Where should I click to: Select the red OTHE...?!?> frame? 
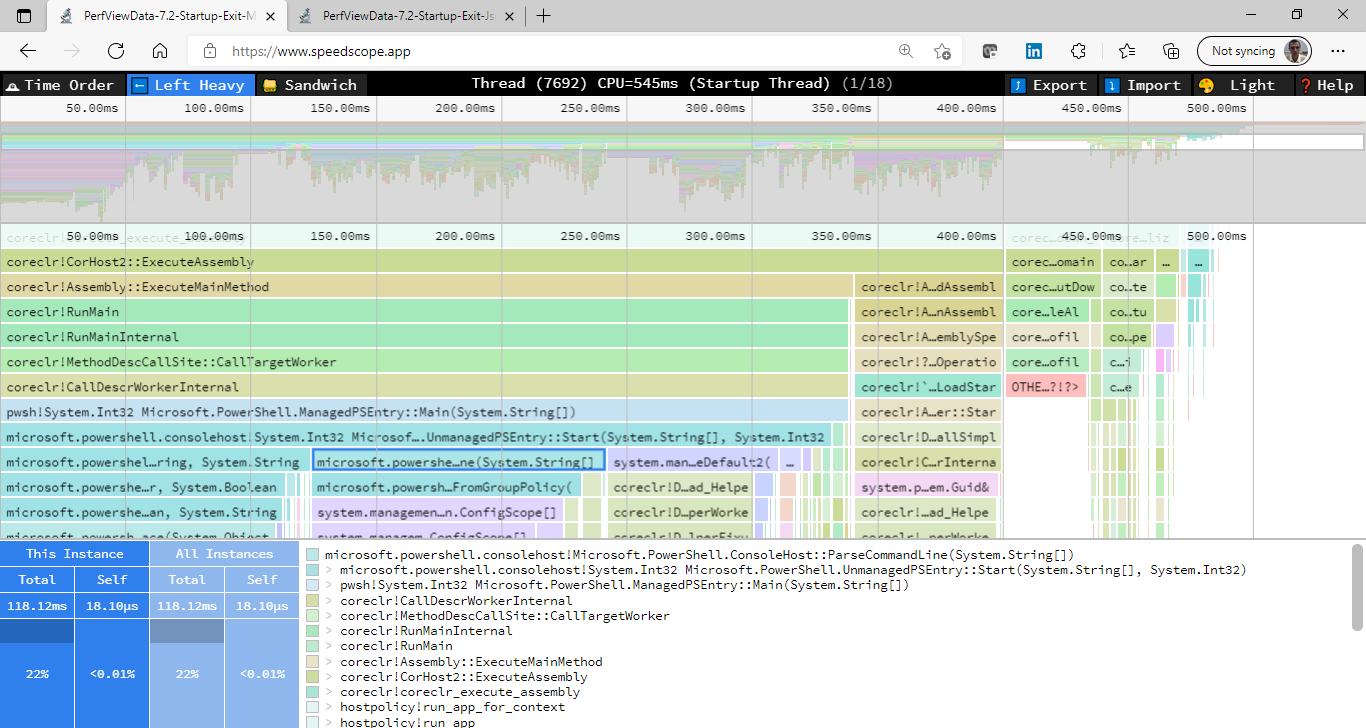point(1046,387)
